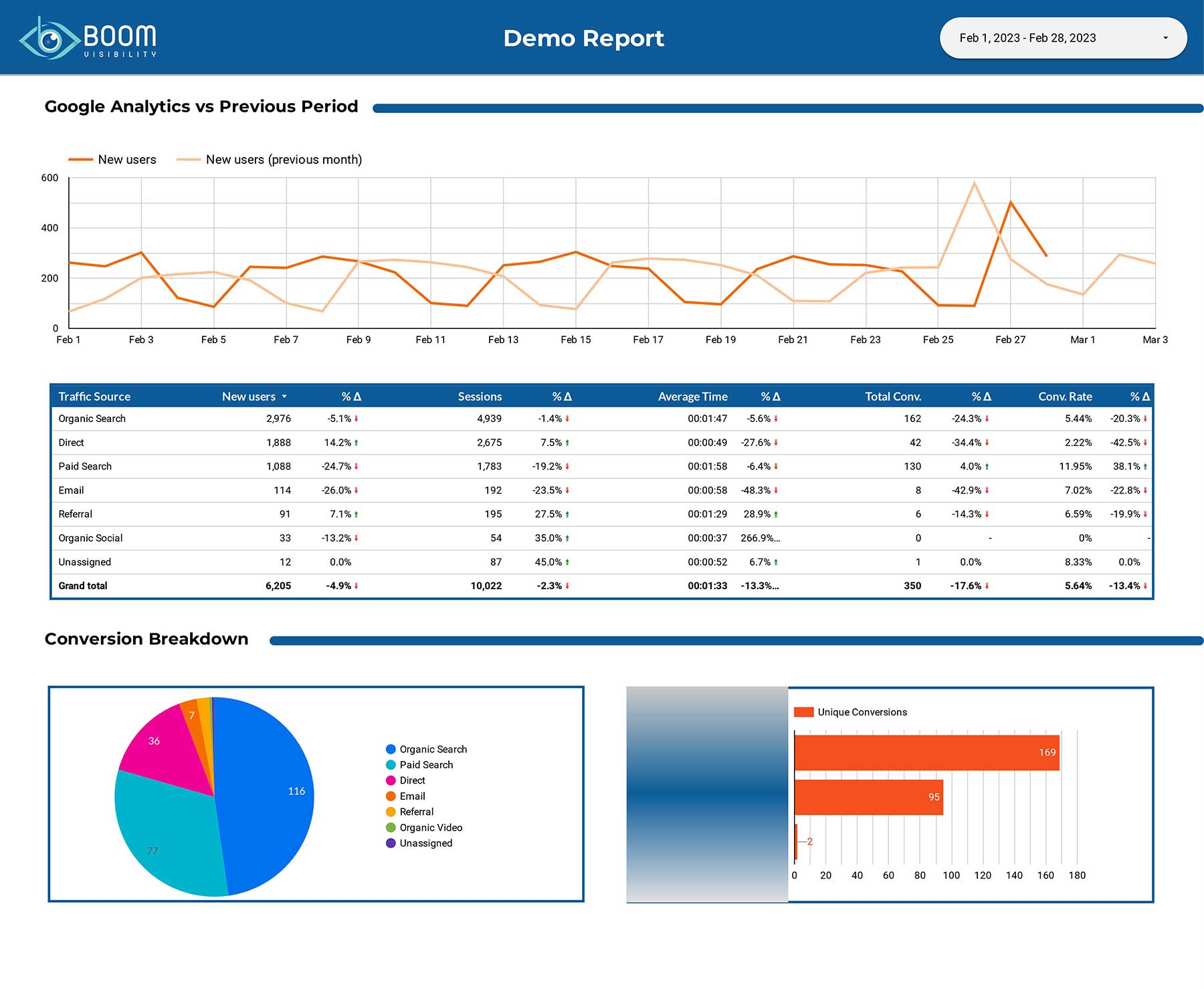Open the date range dropdown arrow
1204x989 pixels.
[1165, 38]
